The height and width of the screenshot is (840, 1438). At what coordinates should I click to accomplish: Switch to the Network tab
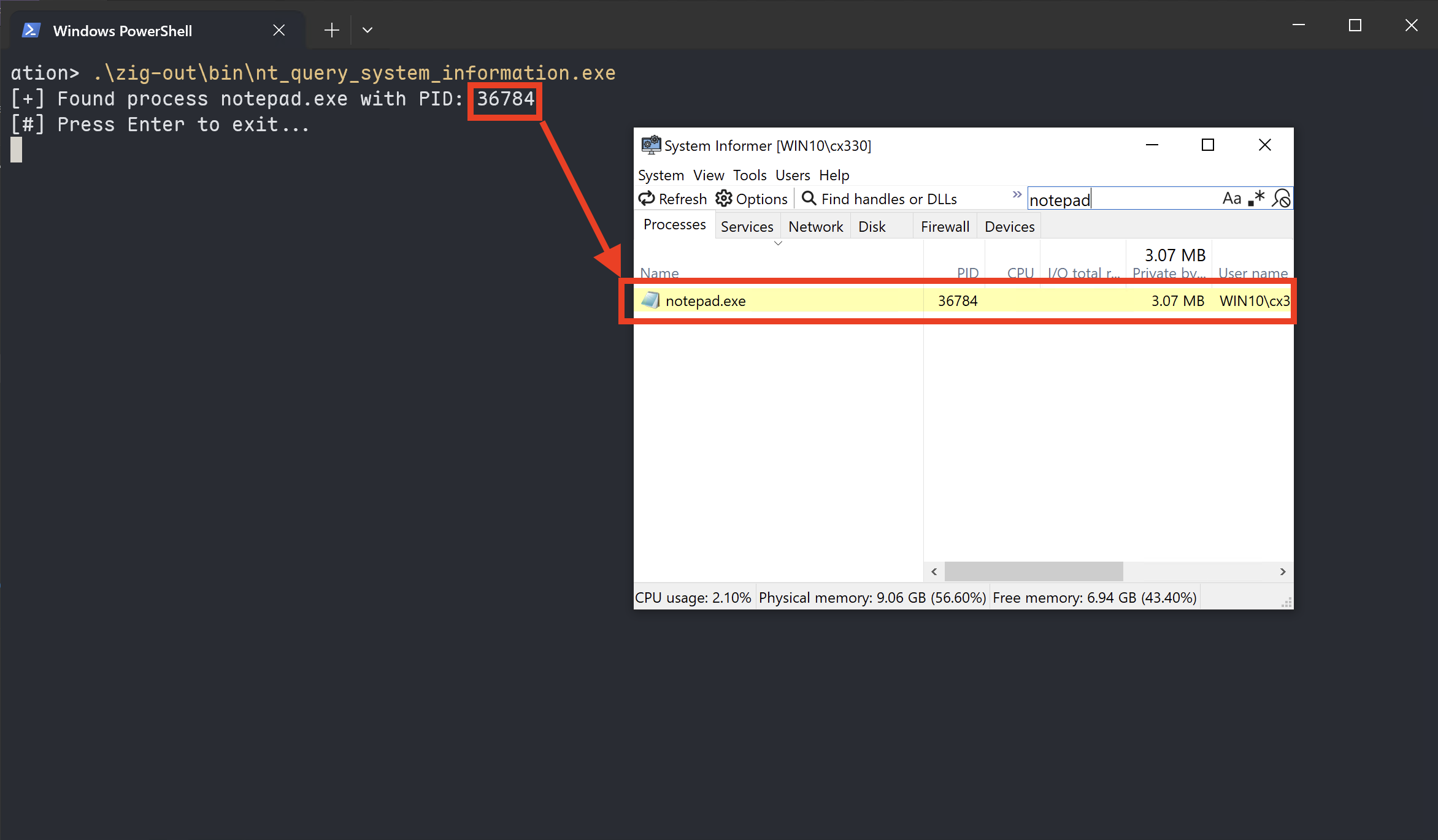(815, 227)
